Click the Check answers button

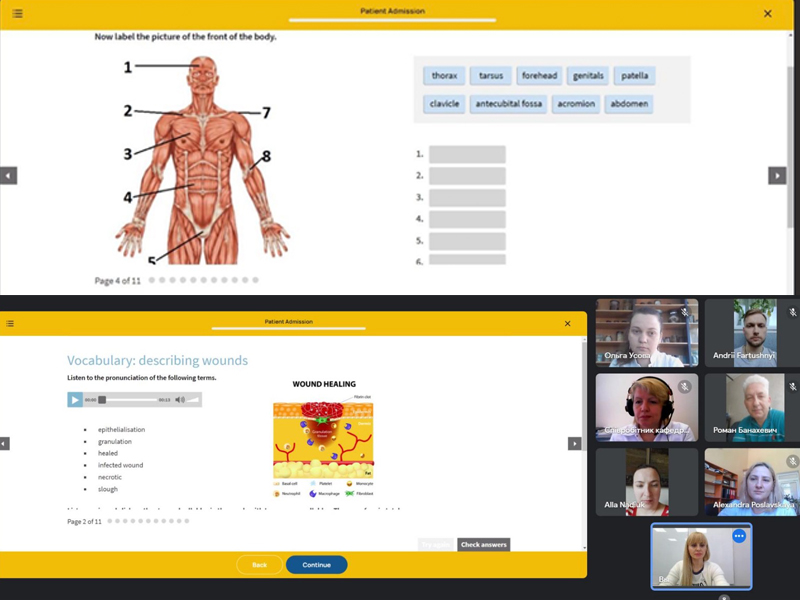pos(483,545)
